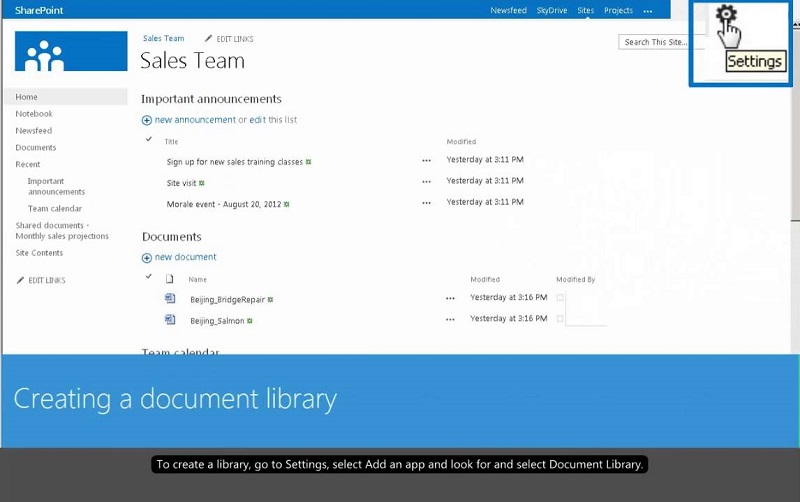Open ellipsis menu for Beijing_Salmon
Viewport: 800px width, 502px height.
pos(450,320)
